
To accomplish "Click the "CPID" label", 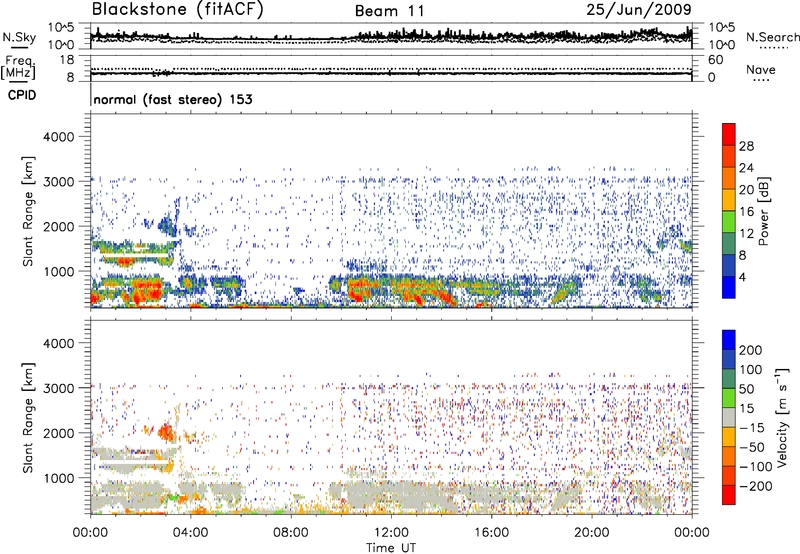I will pos(22,95).
